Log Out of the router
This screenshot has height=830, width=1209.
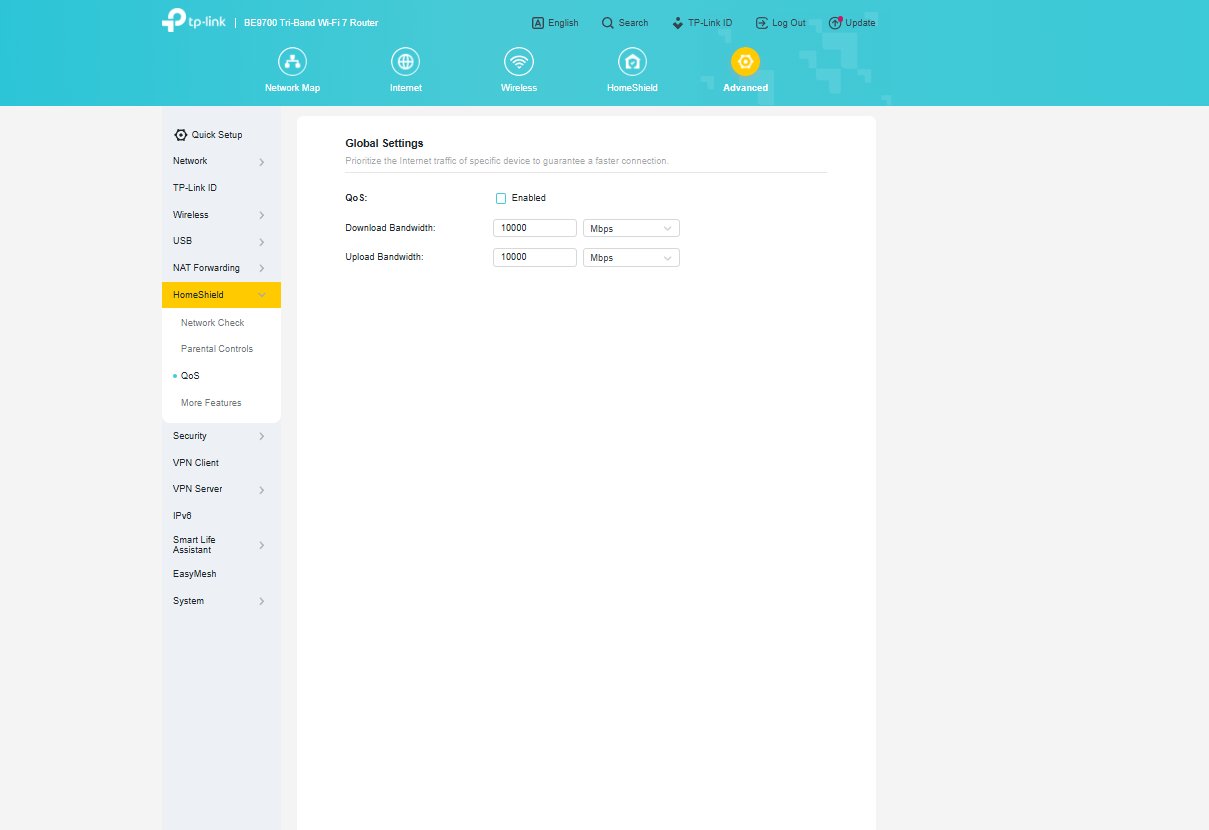pos(780,22)
